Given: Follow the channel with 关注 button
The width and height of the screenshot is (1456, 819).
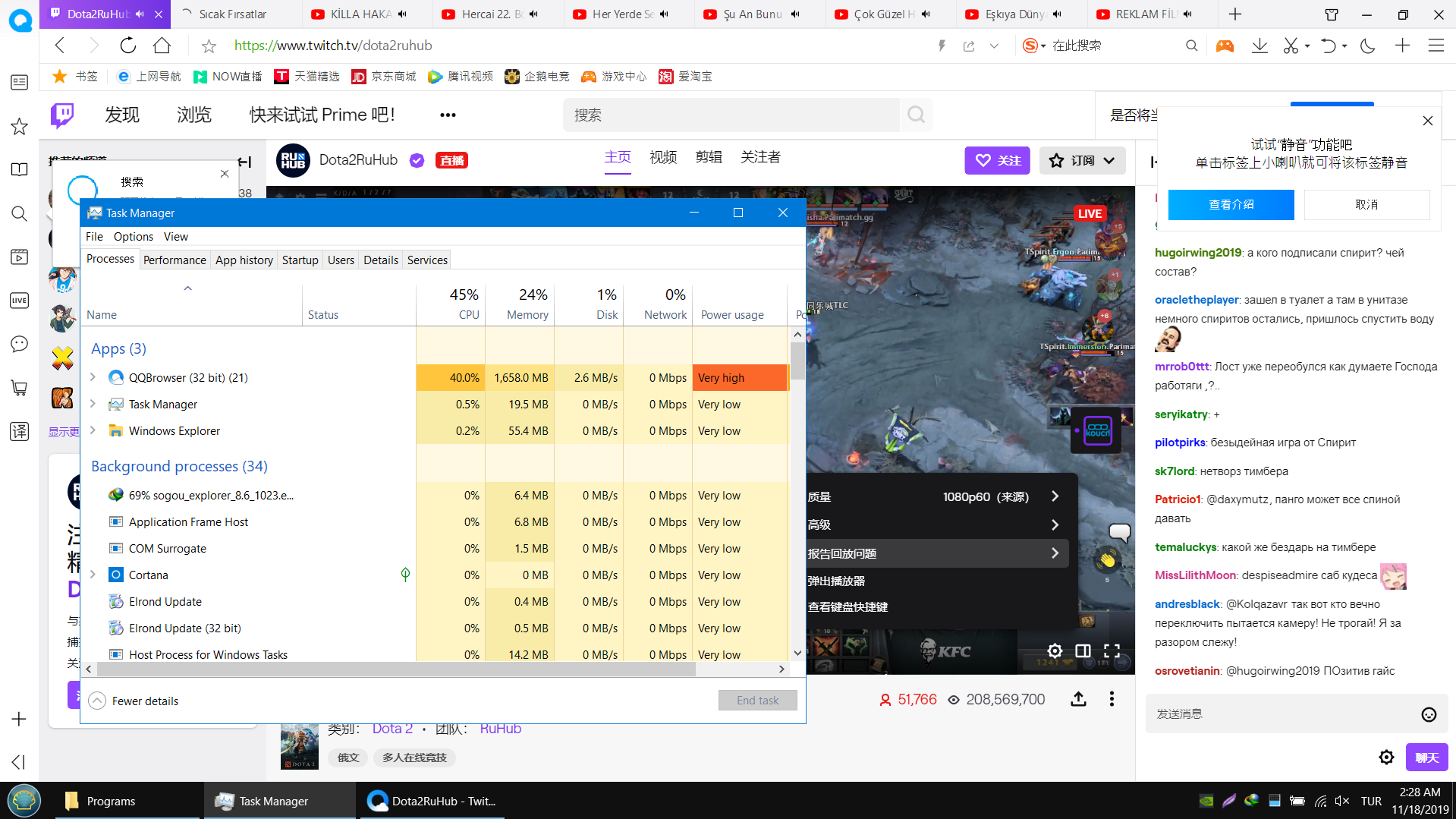Looking at the screenshot, I should pyautogui.click(x=997, y=160).
